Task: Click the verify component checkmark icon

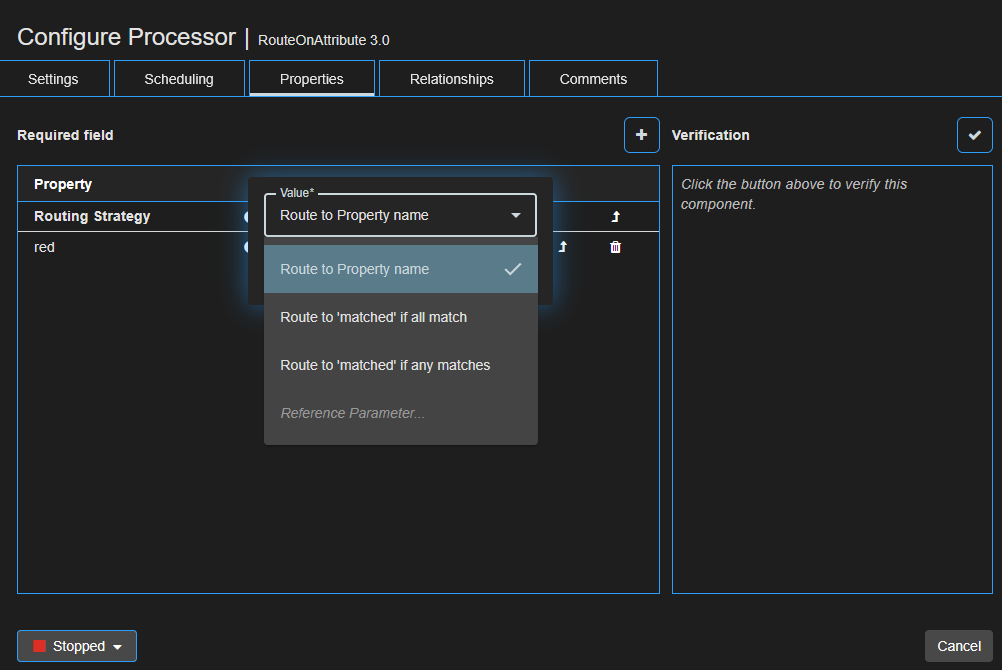Action: click(x=974, y=135)
